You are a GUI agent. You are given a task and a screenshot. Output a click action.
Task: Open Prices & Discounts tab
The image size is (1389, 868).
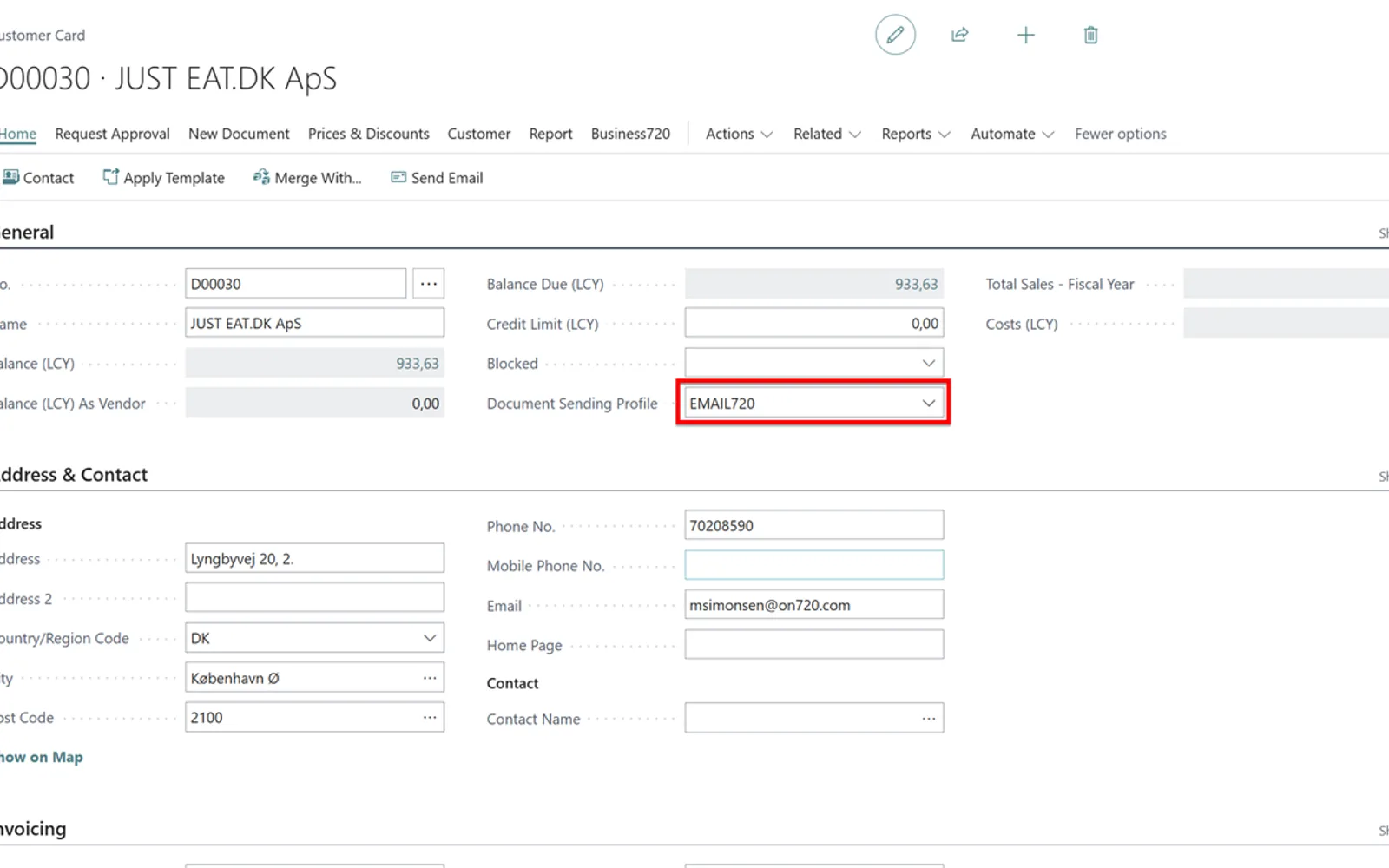368,134
